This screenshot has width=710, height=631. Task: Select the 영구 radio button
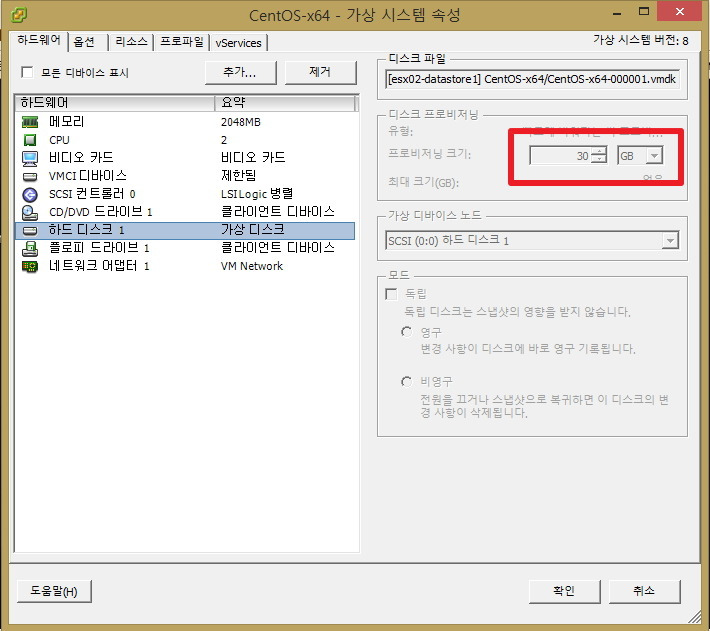407,332
